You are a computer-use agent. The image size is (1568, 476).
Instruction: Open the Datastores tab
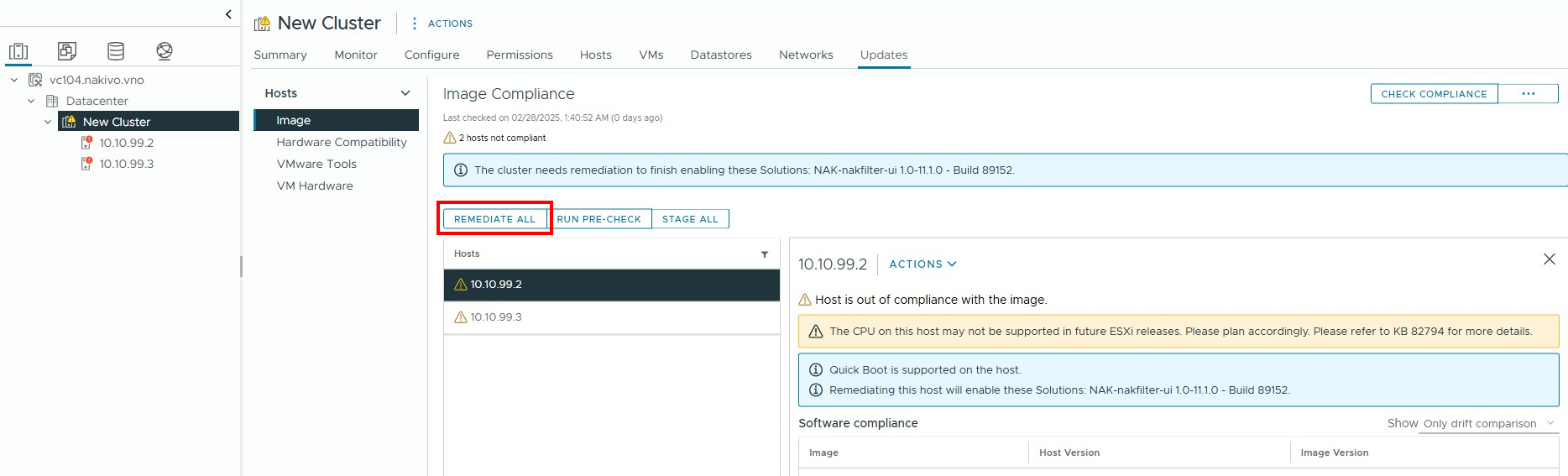click(x=720, y=55)
